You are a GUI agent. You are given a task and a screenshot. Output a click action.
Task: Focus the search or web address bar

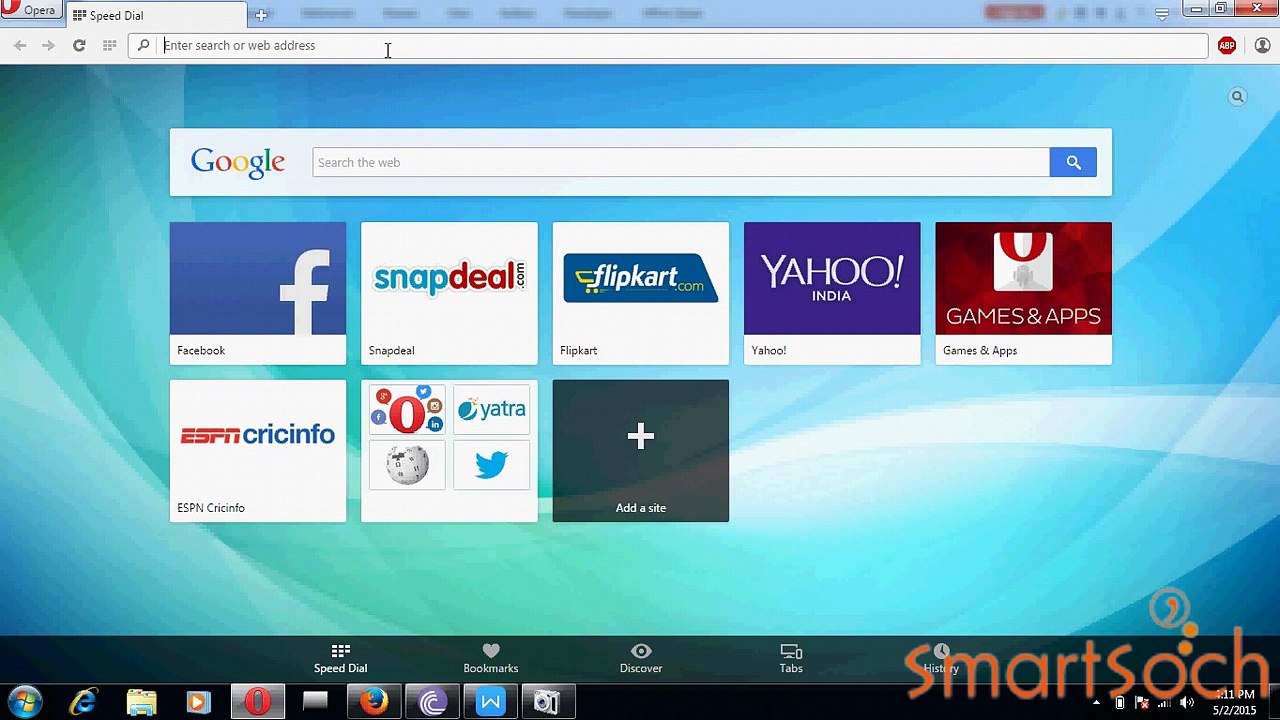[668, 45]
